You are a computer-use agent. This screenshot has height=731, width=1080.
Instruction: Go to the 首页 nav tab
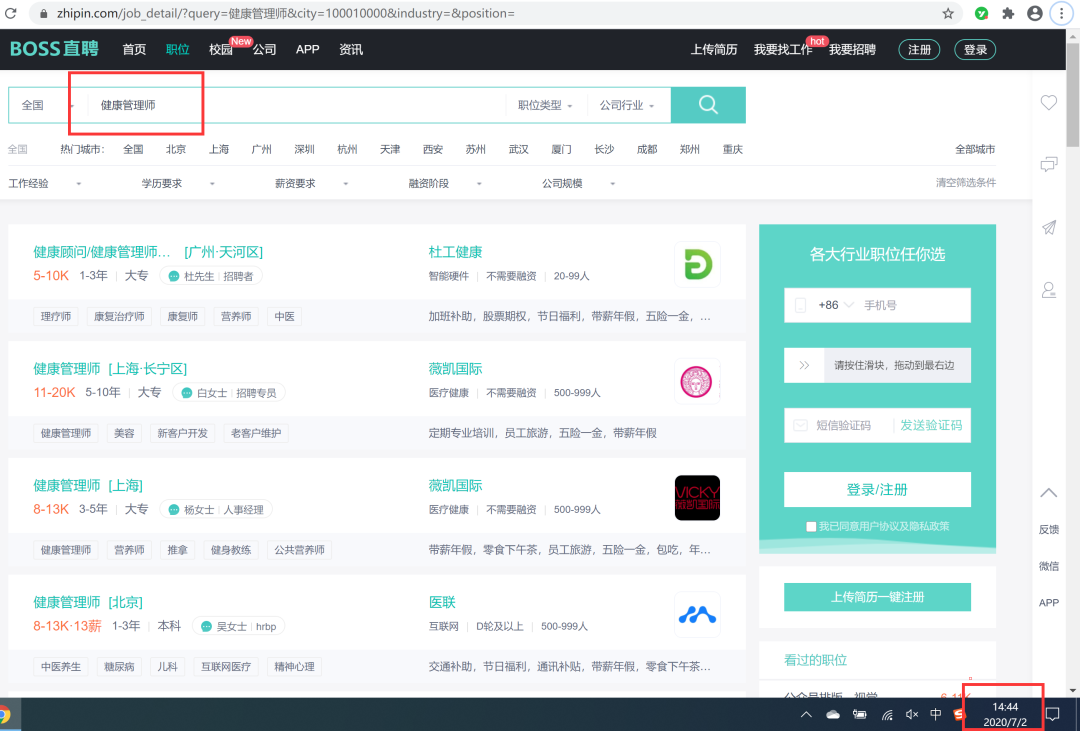(134, 50)
